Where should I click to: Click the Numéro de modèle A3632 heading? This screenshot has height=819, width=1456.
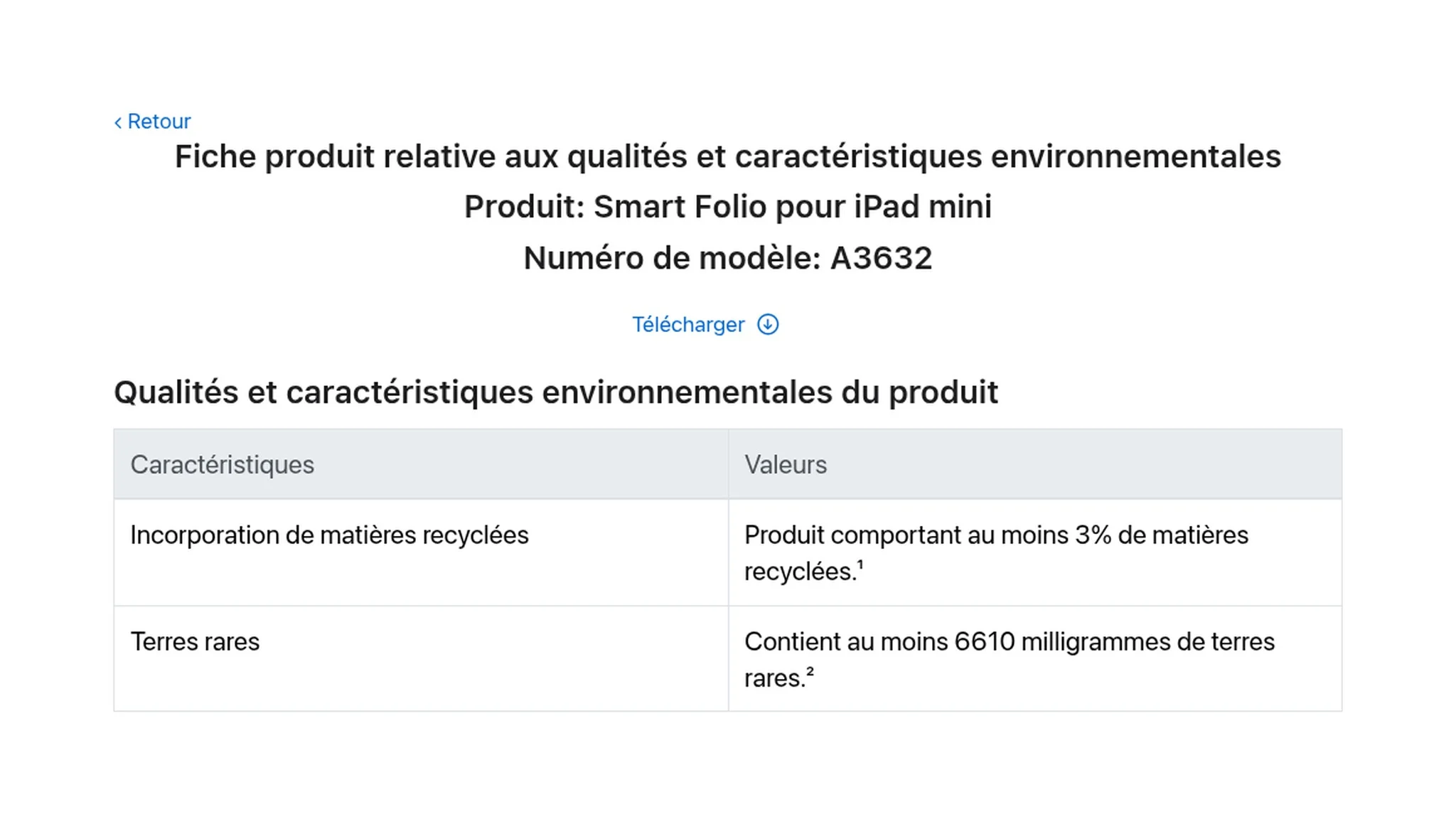click(728, 258)
